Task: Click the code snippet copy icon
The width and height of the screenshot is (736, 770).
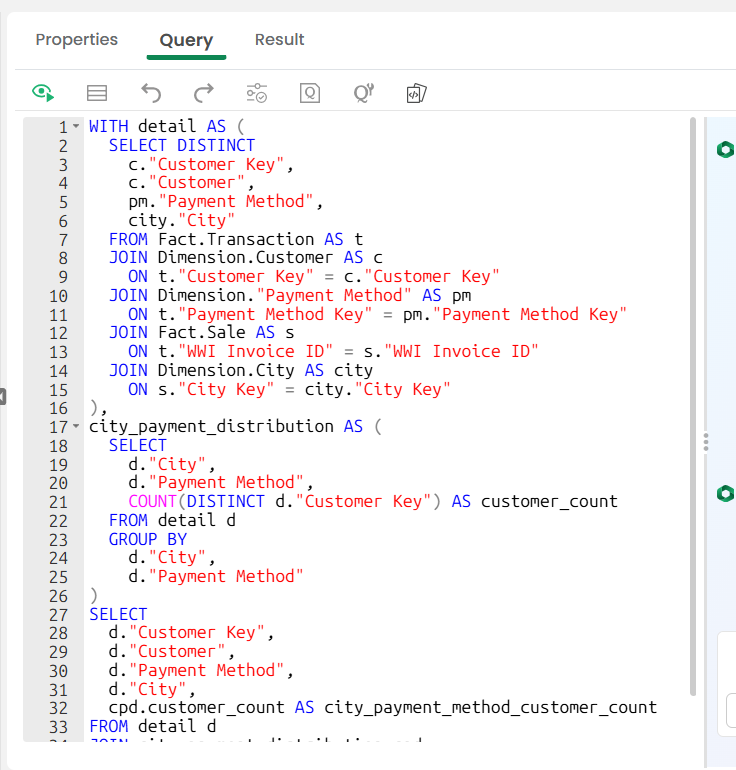Action: (x=416, y=93)
